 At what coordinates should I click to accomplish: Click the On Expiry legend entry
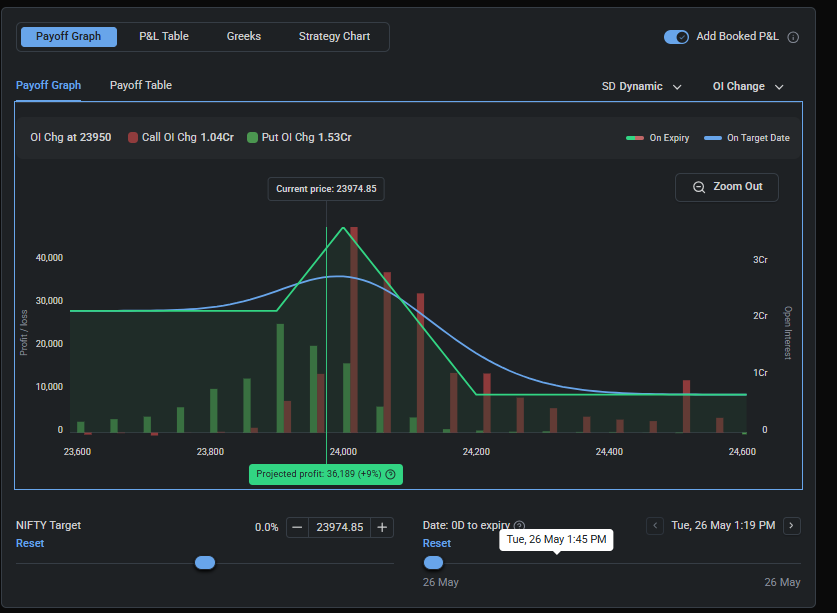coord(658,138)
